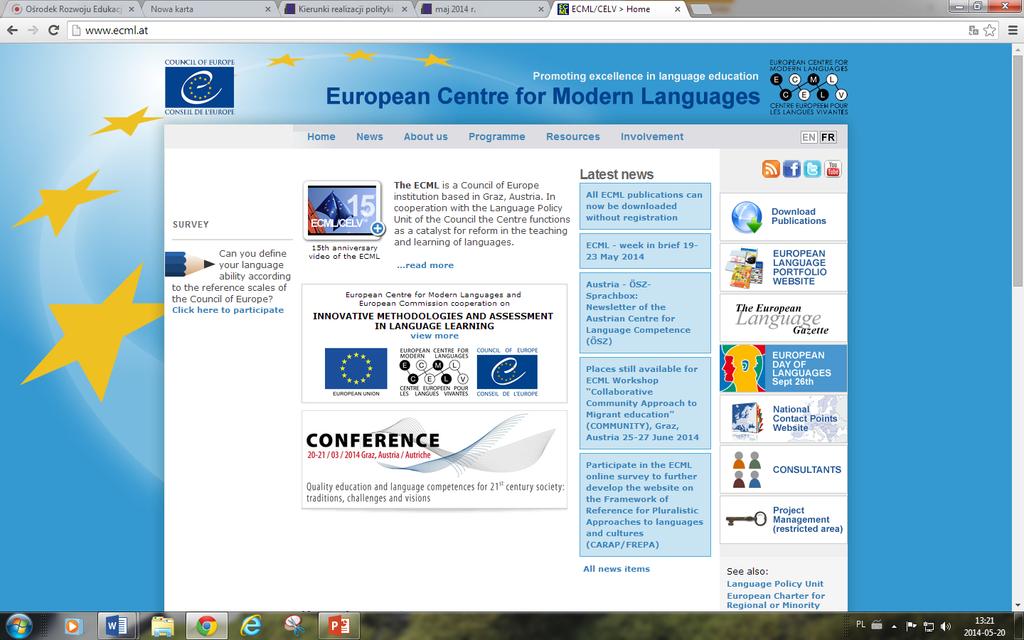Click the ECML/CELV logo in page header
This screenshot has height=640, width=1024.
808,87
